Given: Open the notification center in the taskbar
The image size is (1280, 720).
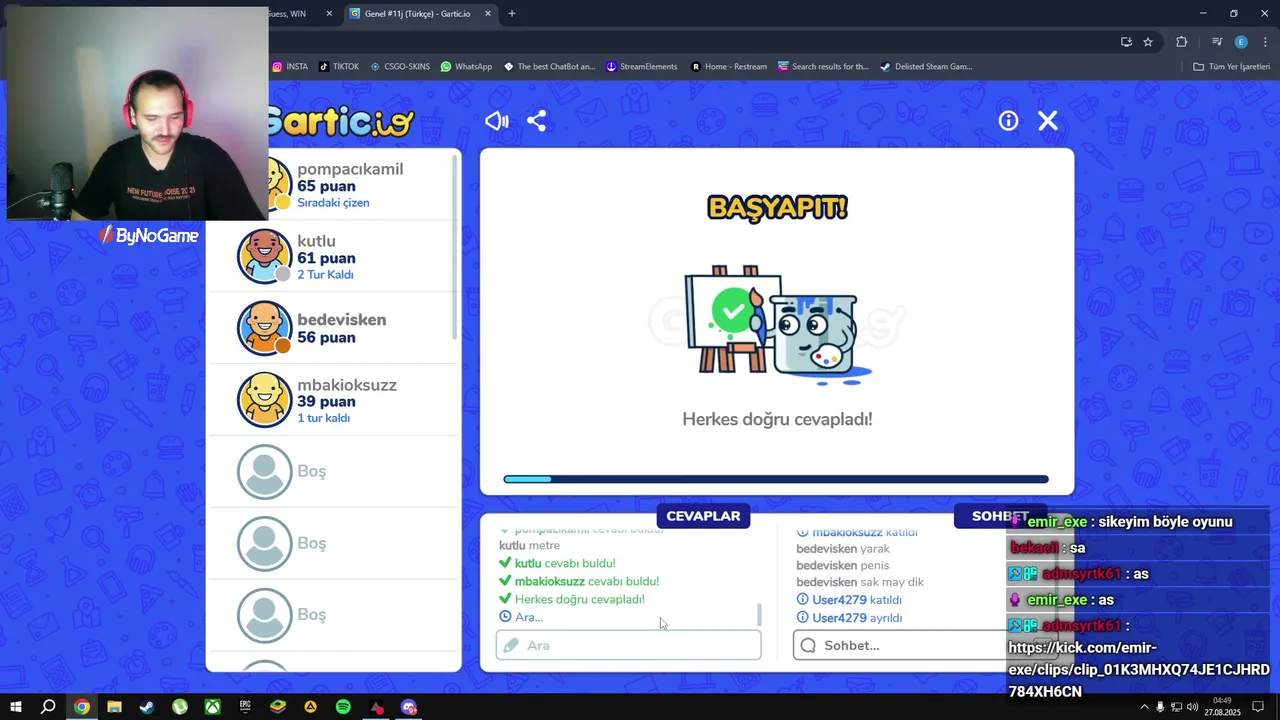Looking at the screenshot, I should pyautogui.click(x=1258, y=707).
